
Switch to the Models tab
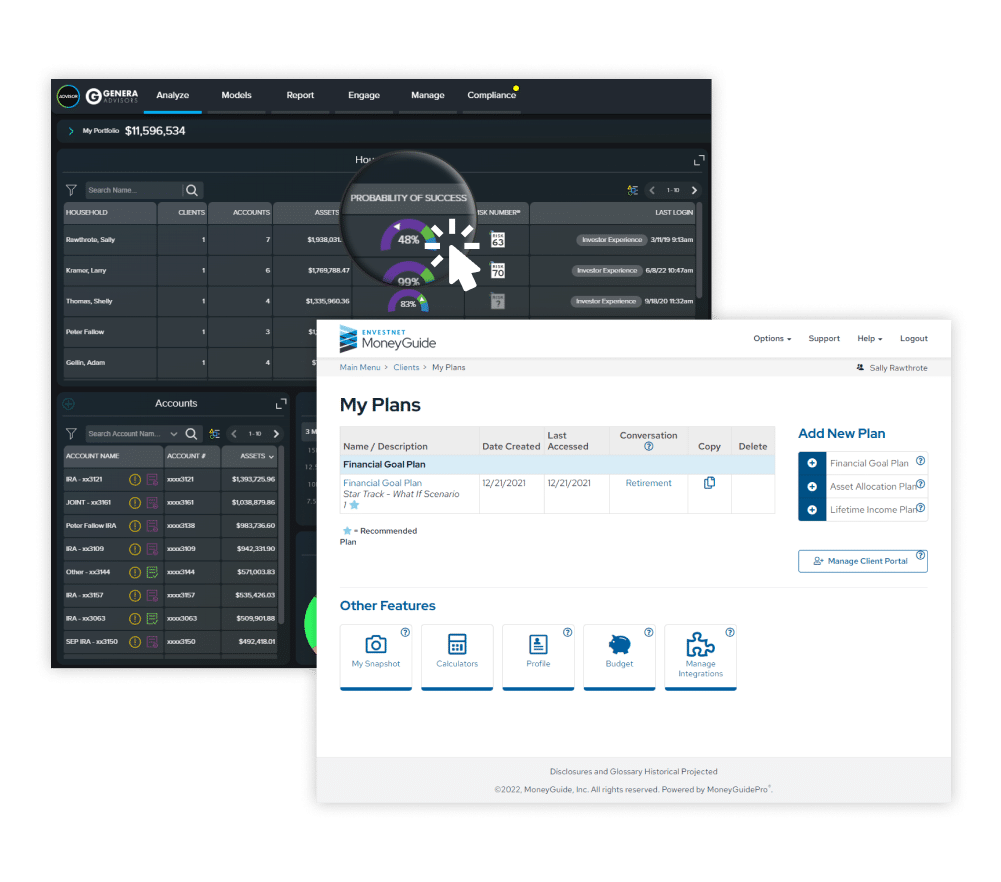point(236,96)
